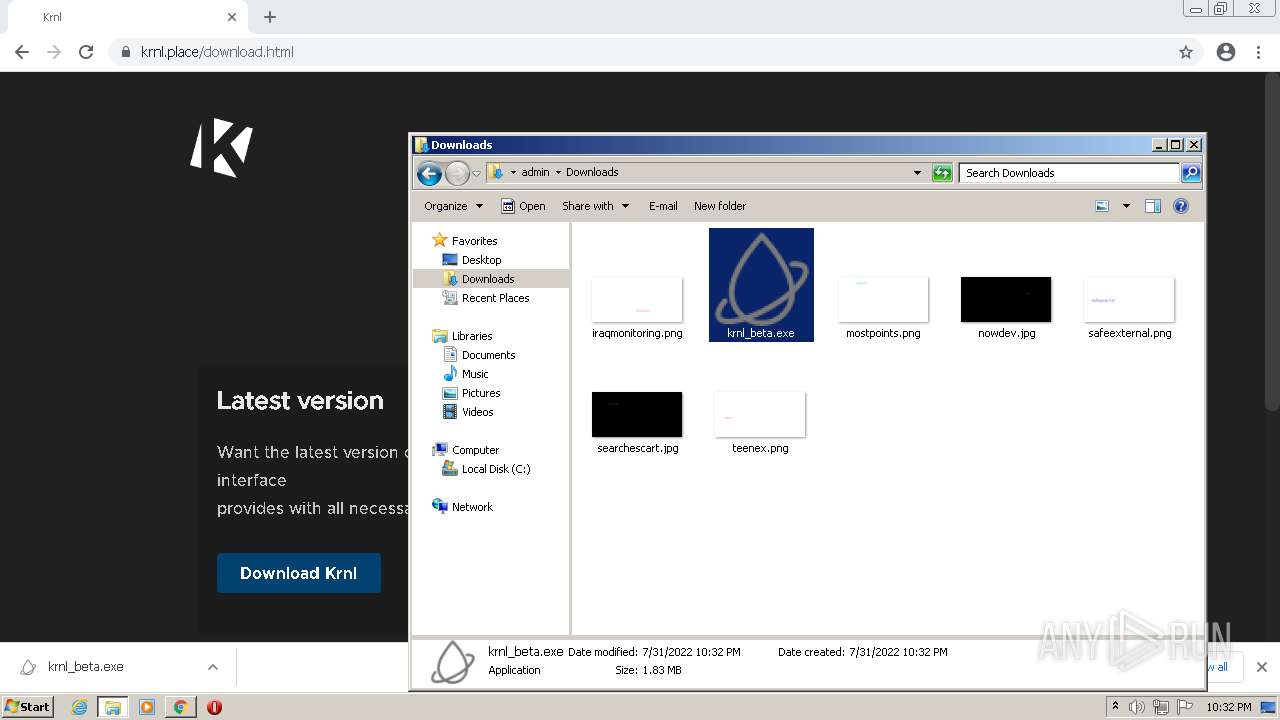1280x720 pixels.
Task: Select mostpoints.png file thumbnail
Action: [883, 300]
